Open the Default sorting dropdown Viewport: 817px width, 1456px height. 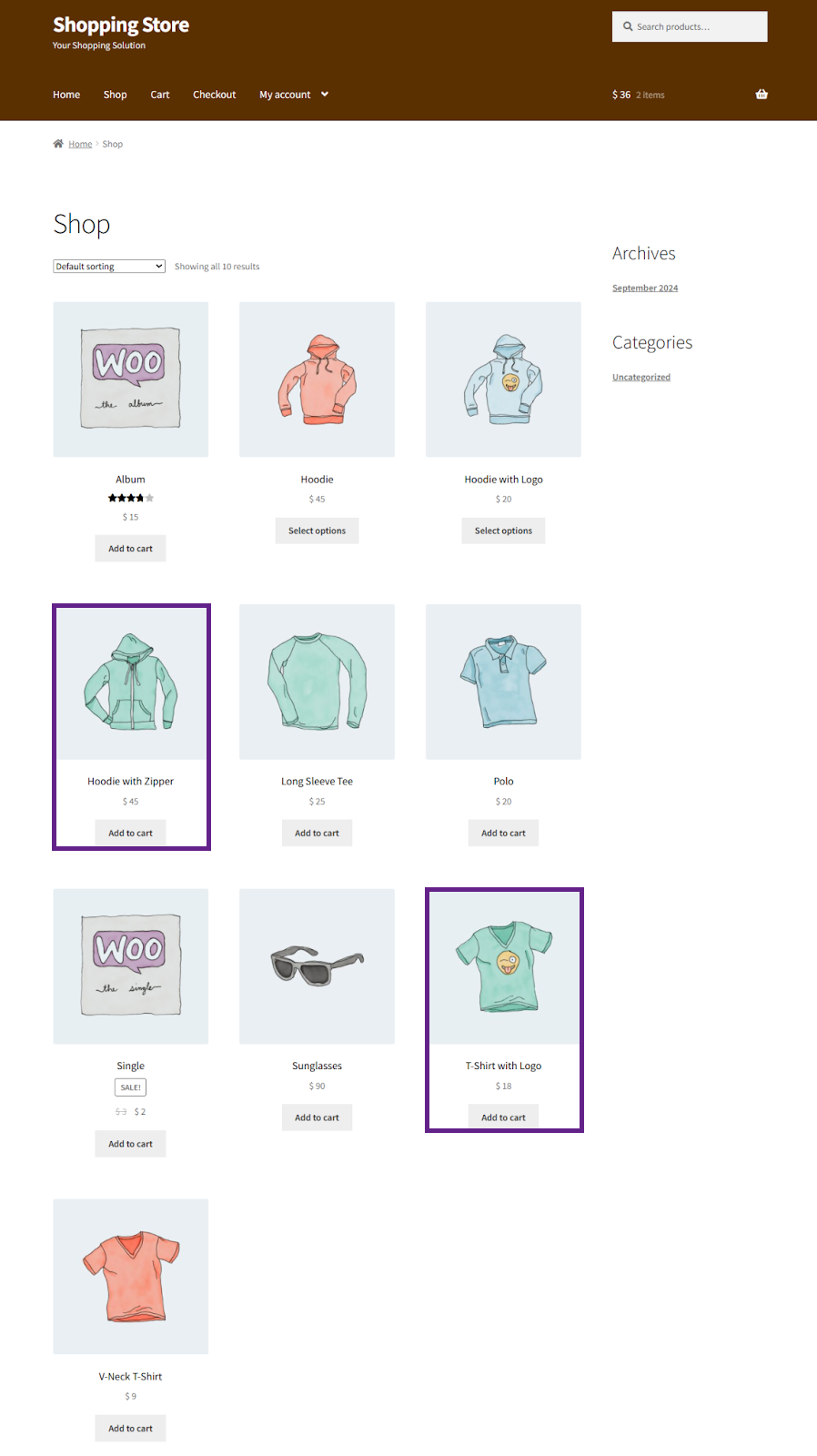click(109, 267)
